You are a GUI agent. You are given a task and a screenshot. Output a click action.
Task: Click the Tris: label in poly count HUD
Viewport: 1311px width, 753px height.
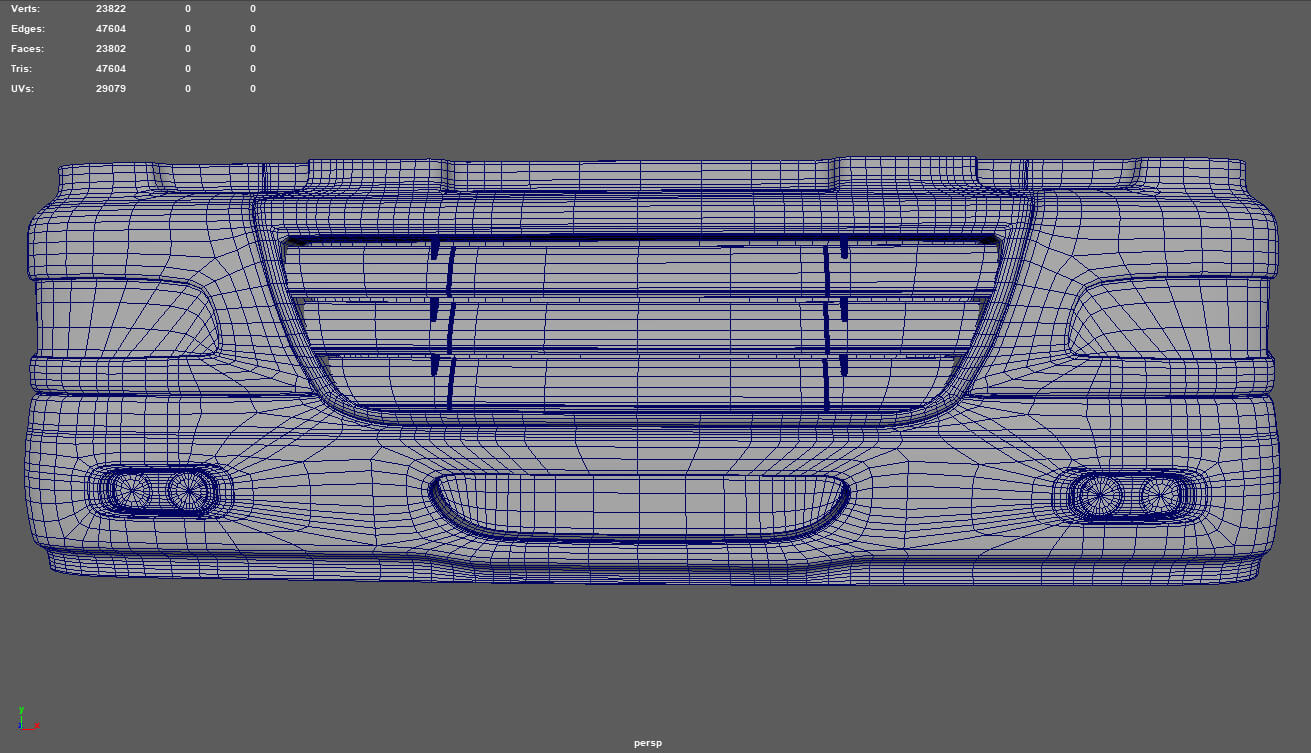22,69
